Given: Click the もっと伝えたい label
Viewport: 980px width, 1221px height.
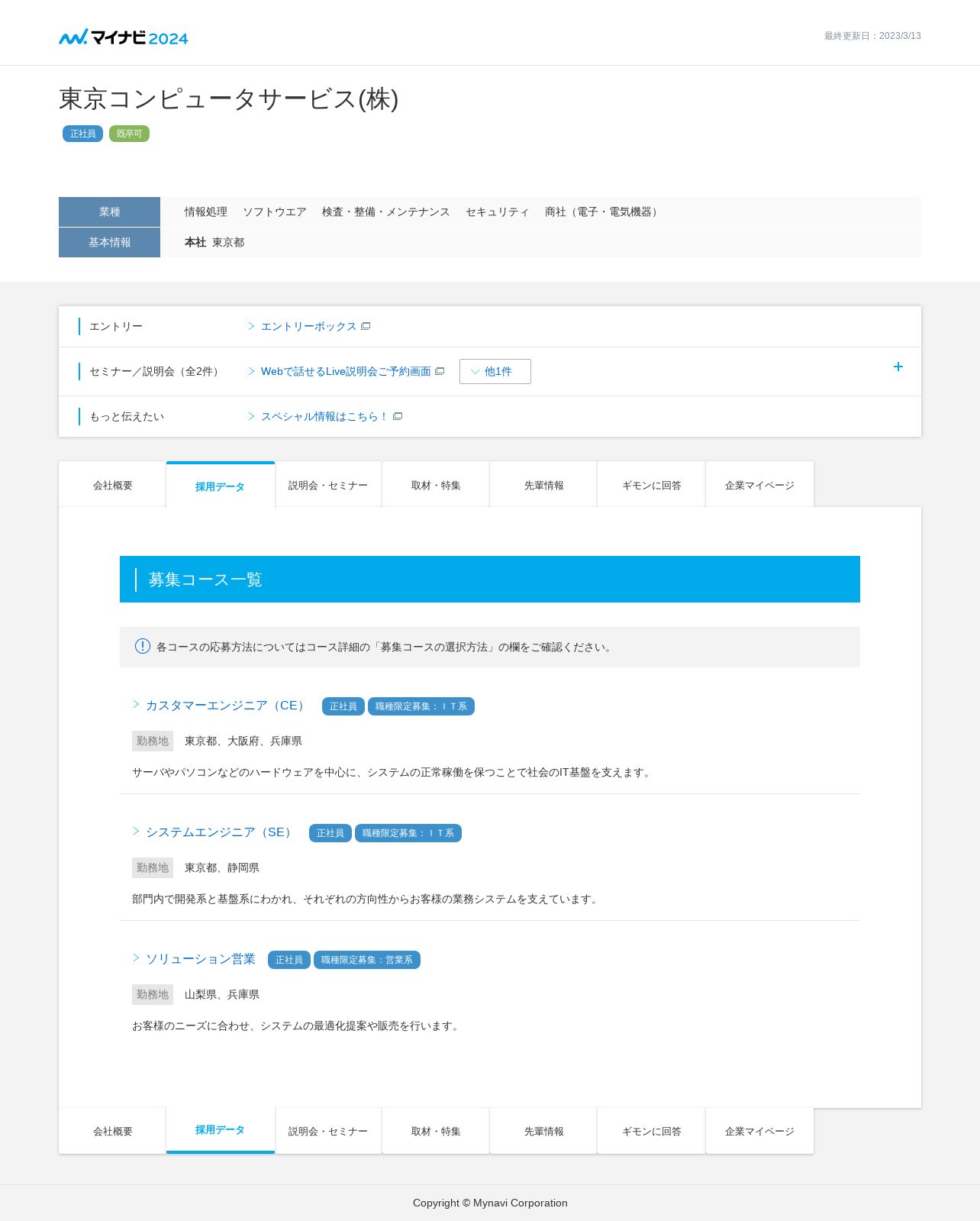Looking at the screenshot, I should coord(127,416).
